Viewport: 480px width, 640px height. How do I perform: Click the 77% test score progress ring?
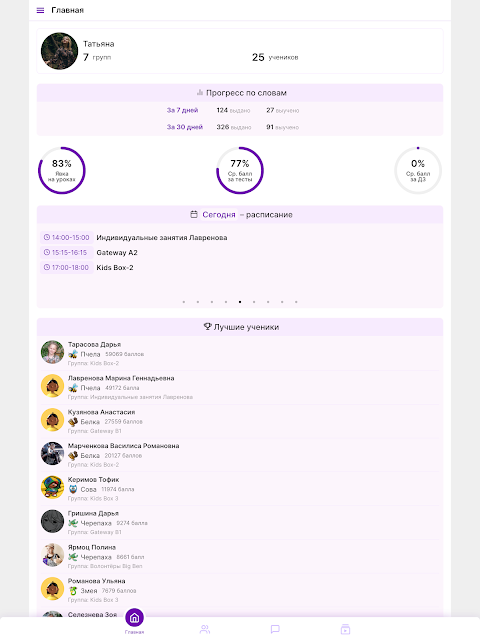tap(240, 170)
